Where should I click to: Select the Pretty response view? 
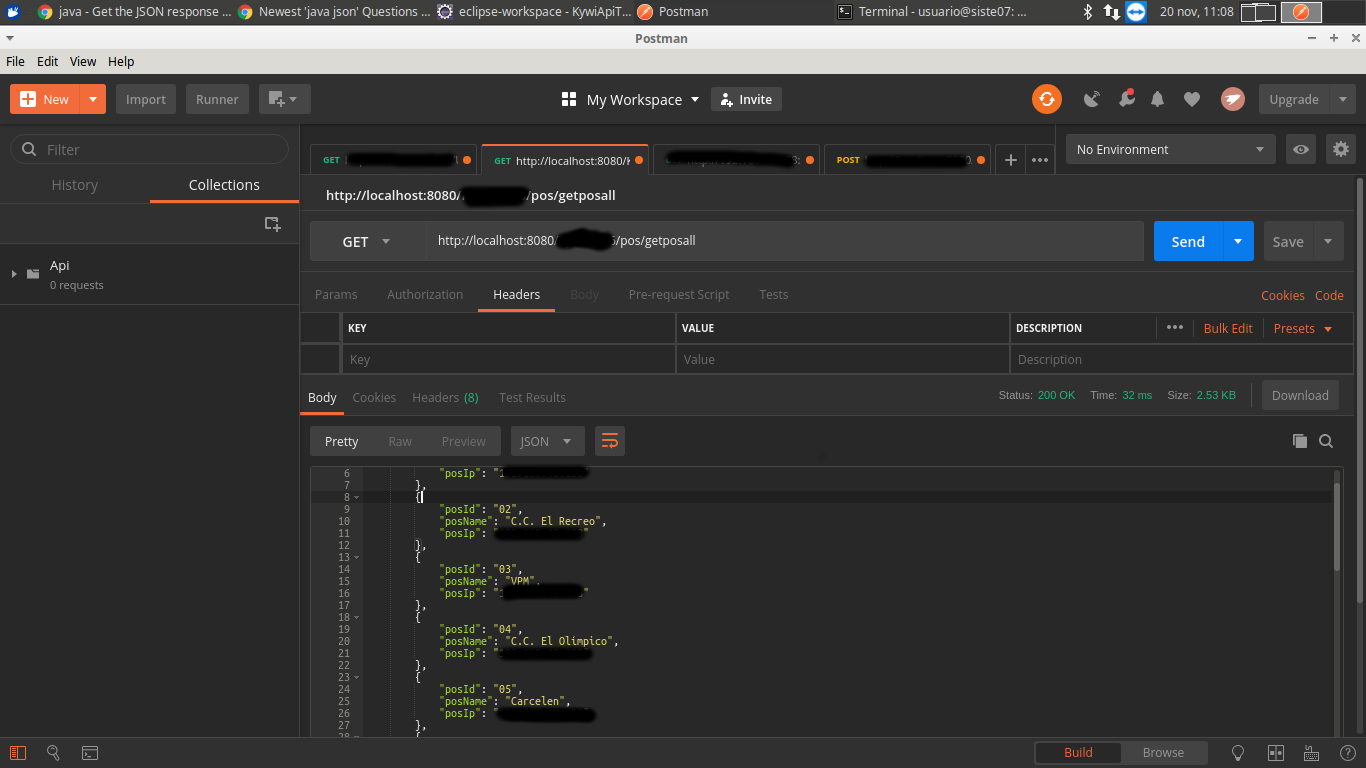point(341,441)
